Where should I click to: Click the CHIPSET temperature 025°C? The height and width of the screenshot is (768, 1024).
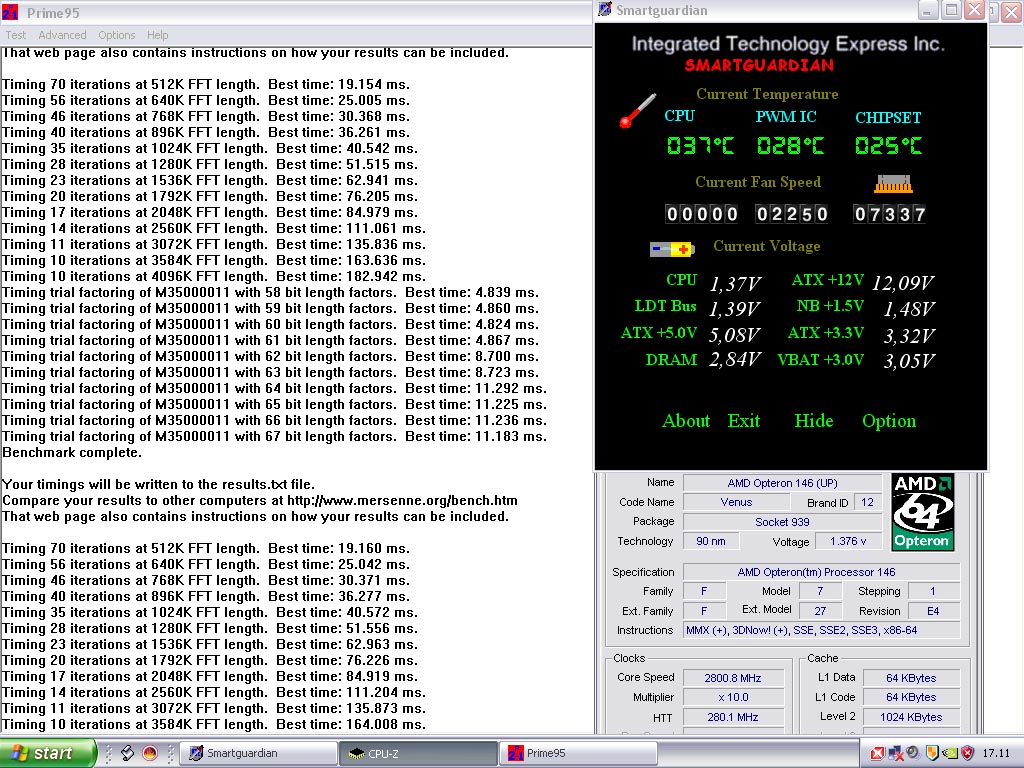[x=888, y=145]
